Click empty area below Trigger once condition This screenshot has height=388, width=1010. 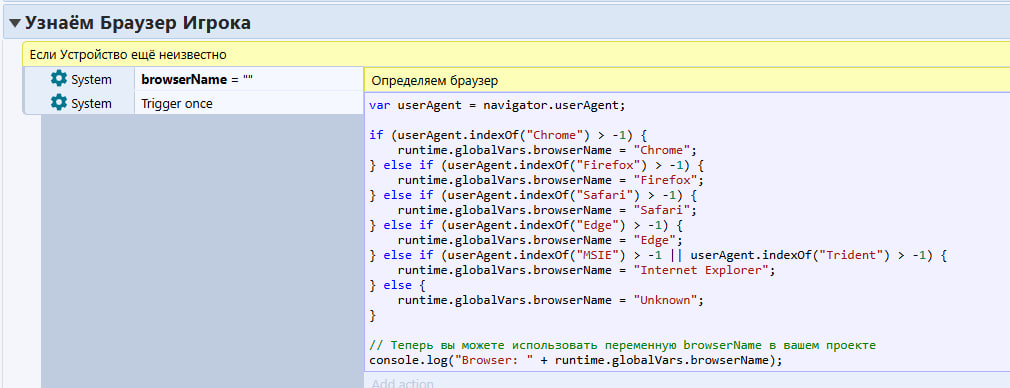[x=202, y=251]
